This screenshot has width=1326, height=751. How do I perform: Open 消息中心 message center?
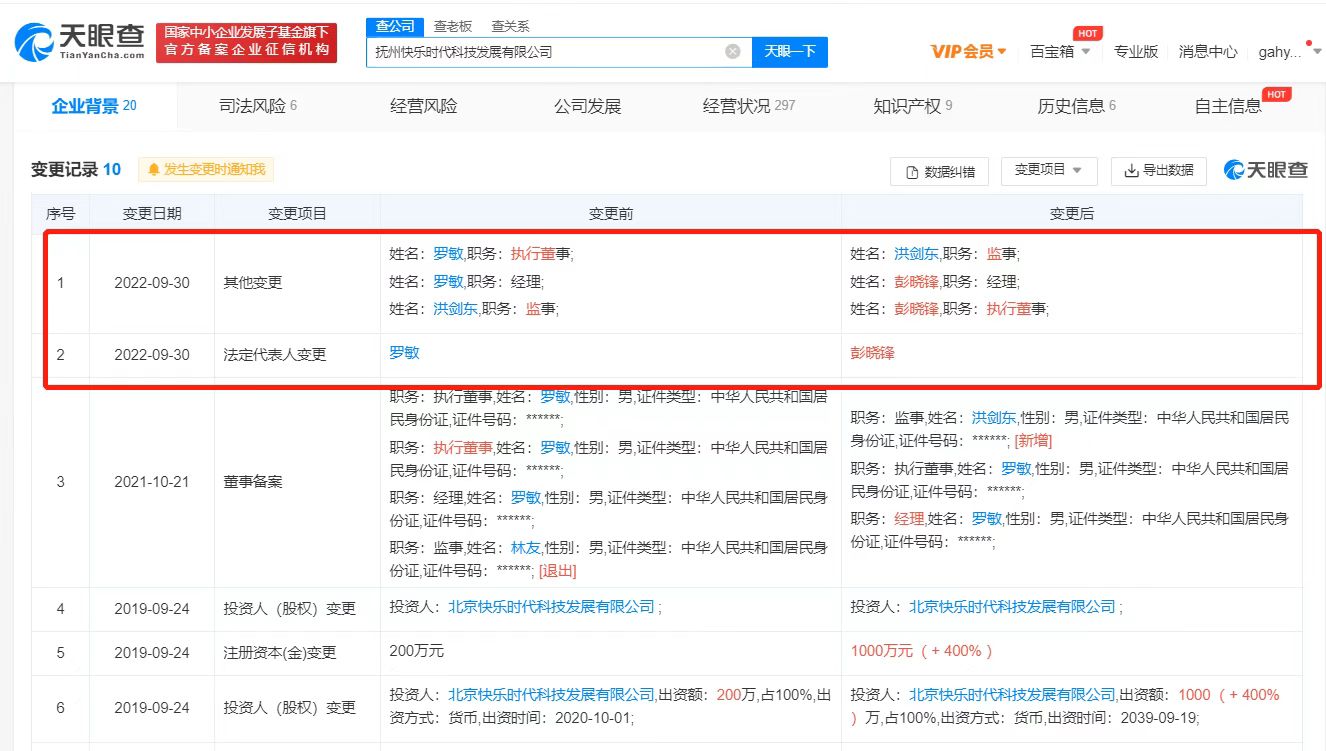[1207, 52]
